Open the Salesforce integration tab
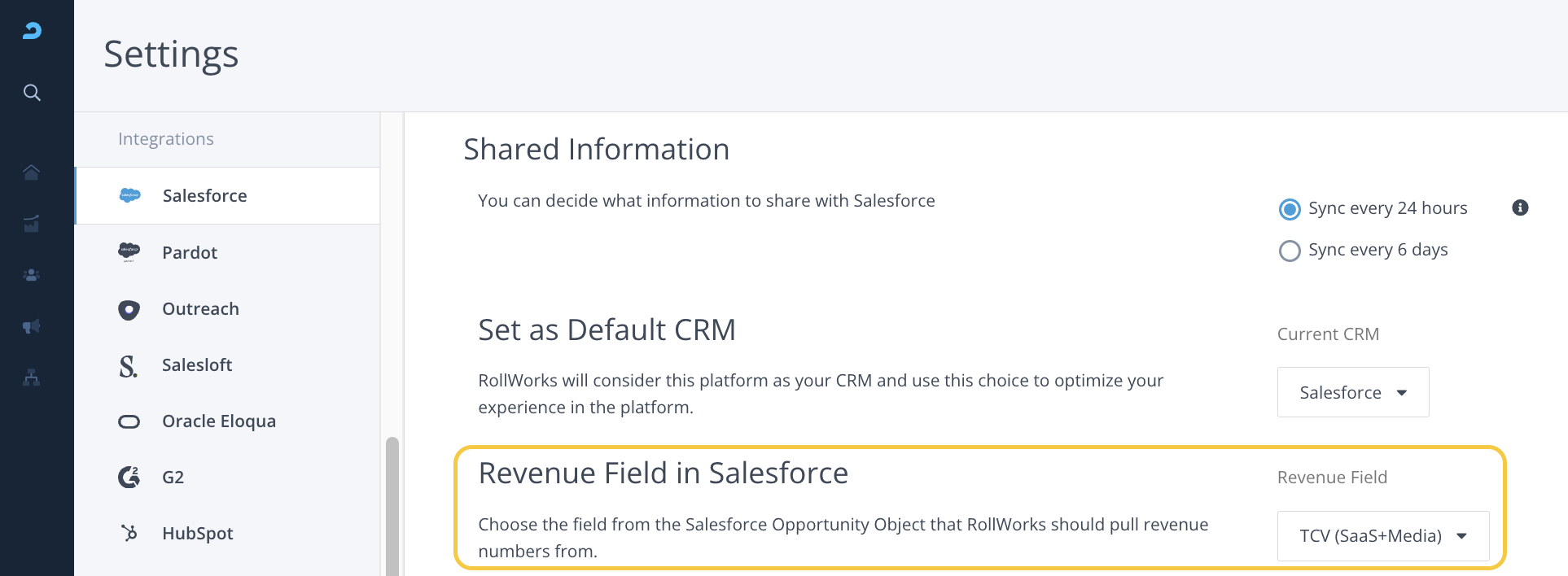 coord(204,196)
